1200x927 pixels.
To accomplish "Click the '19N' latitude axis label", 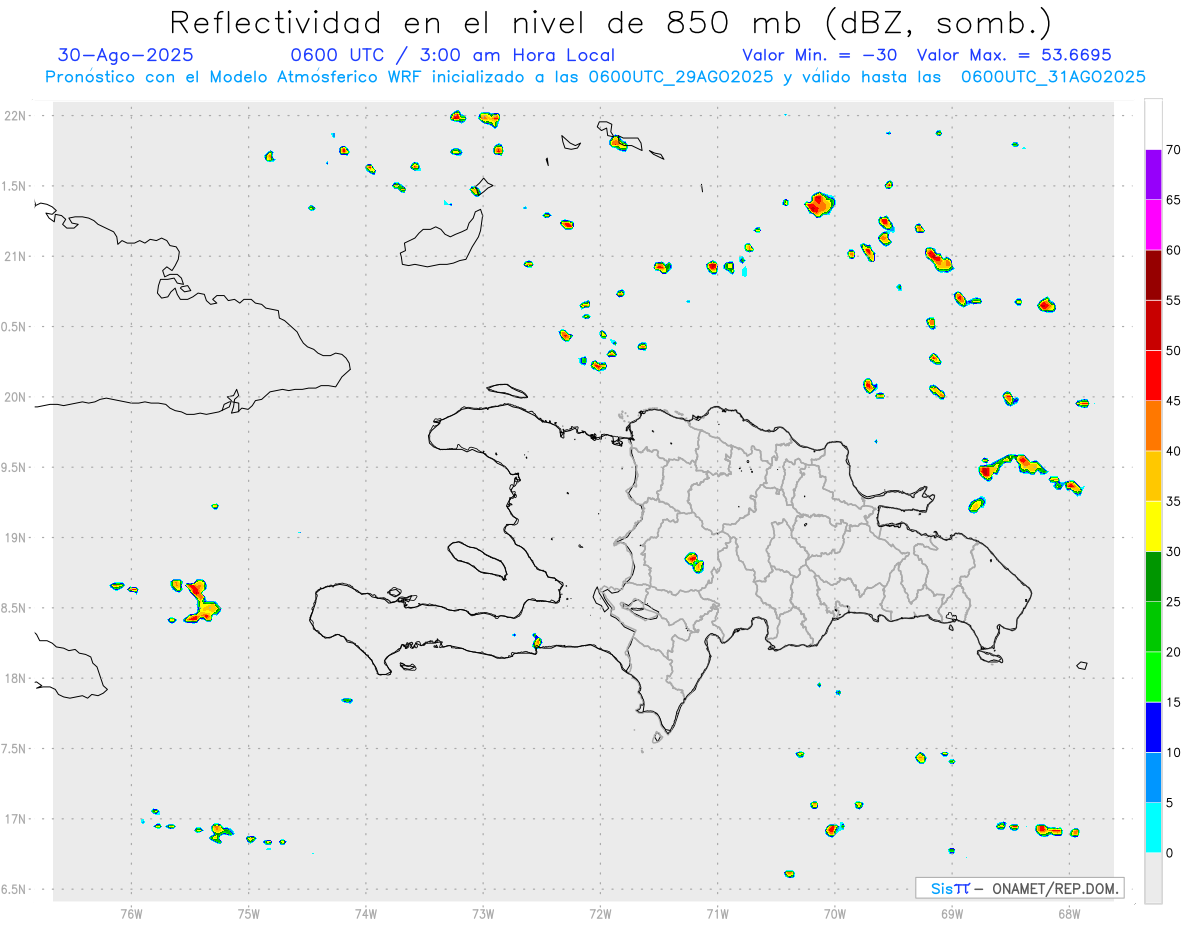I will (17, 538).
